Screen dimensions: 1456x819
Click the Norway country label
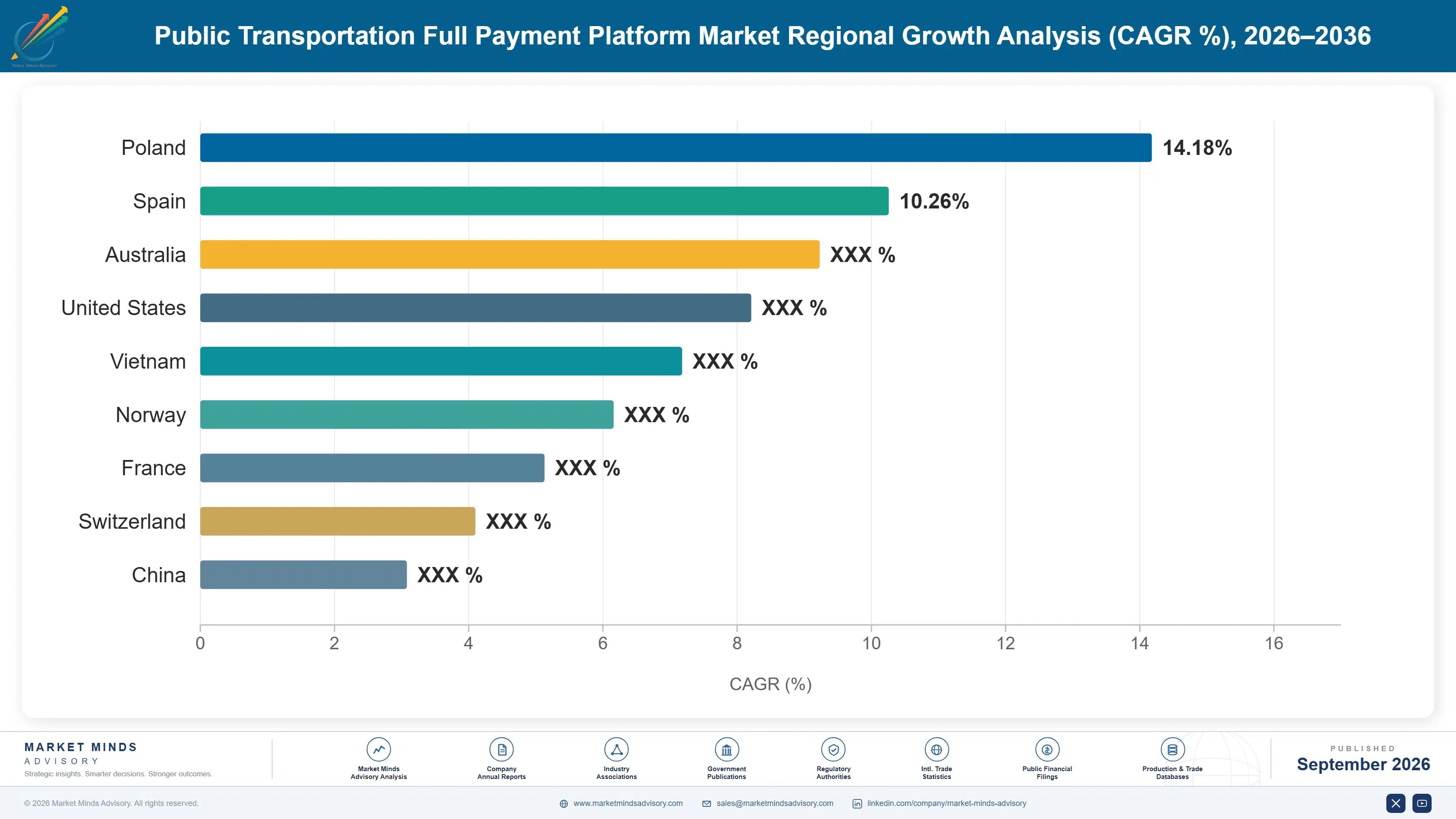pyautogui.click(x=150, y=415)
